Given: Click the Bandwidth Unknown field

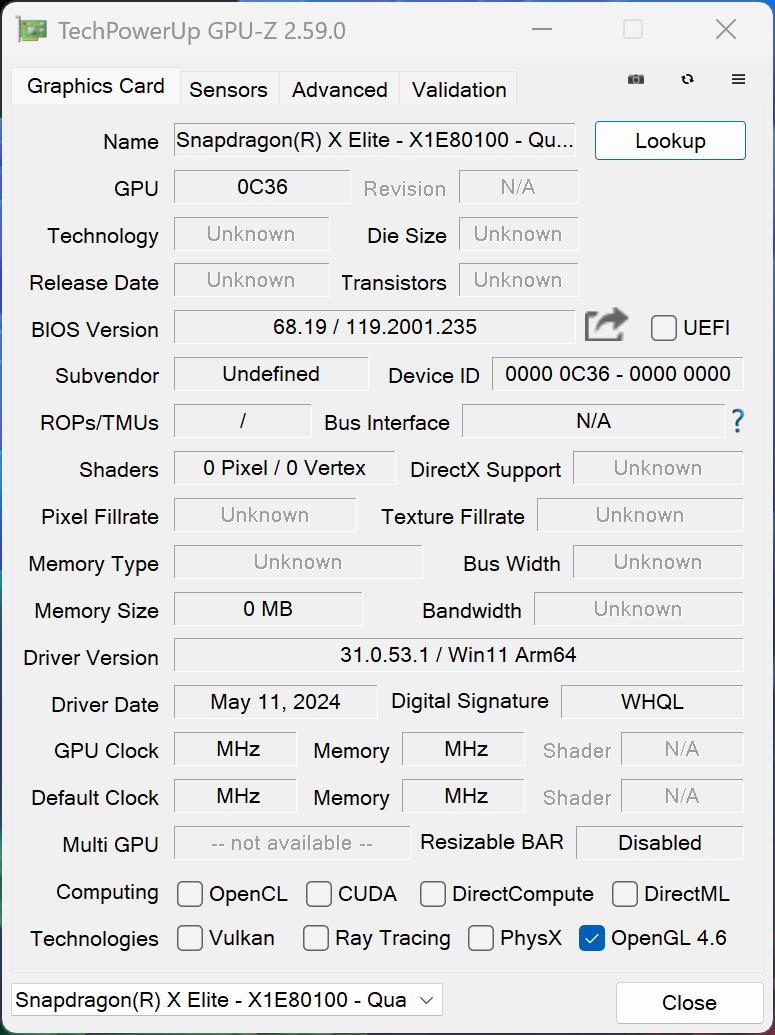Looking at the screenshot, I should [x=638, y=609].
